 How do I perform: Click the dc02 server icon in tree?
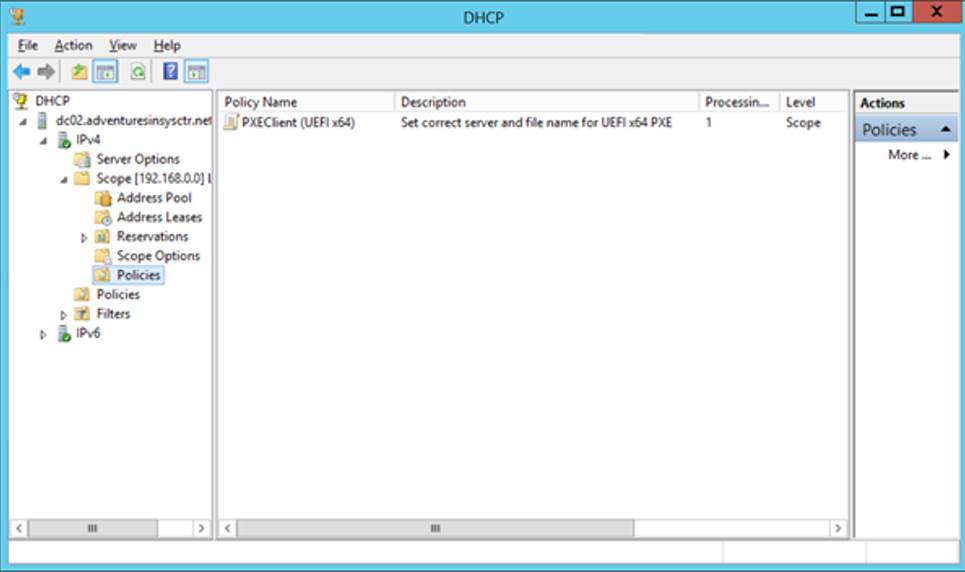point(42,121)
